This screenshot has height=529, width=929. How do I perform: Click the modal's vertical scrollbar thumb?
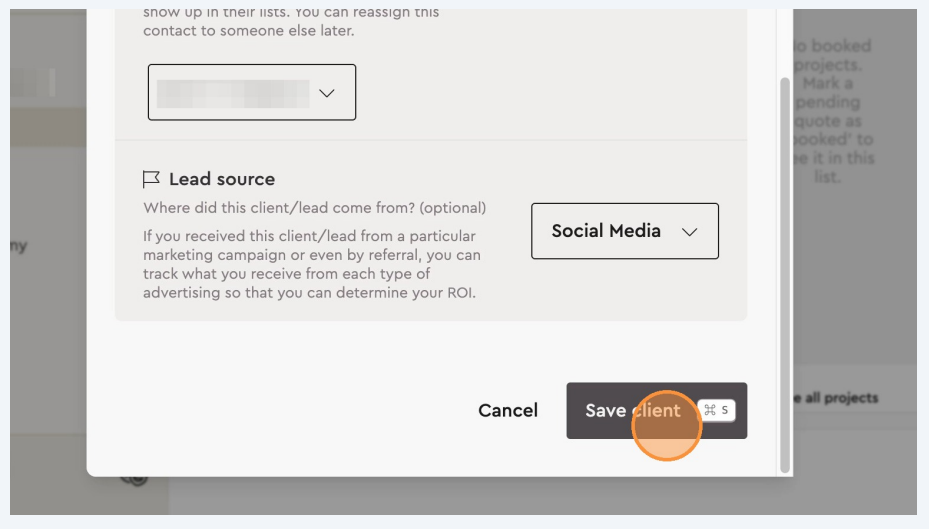click(785, 270)
